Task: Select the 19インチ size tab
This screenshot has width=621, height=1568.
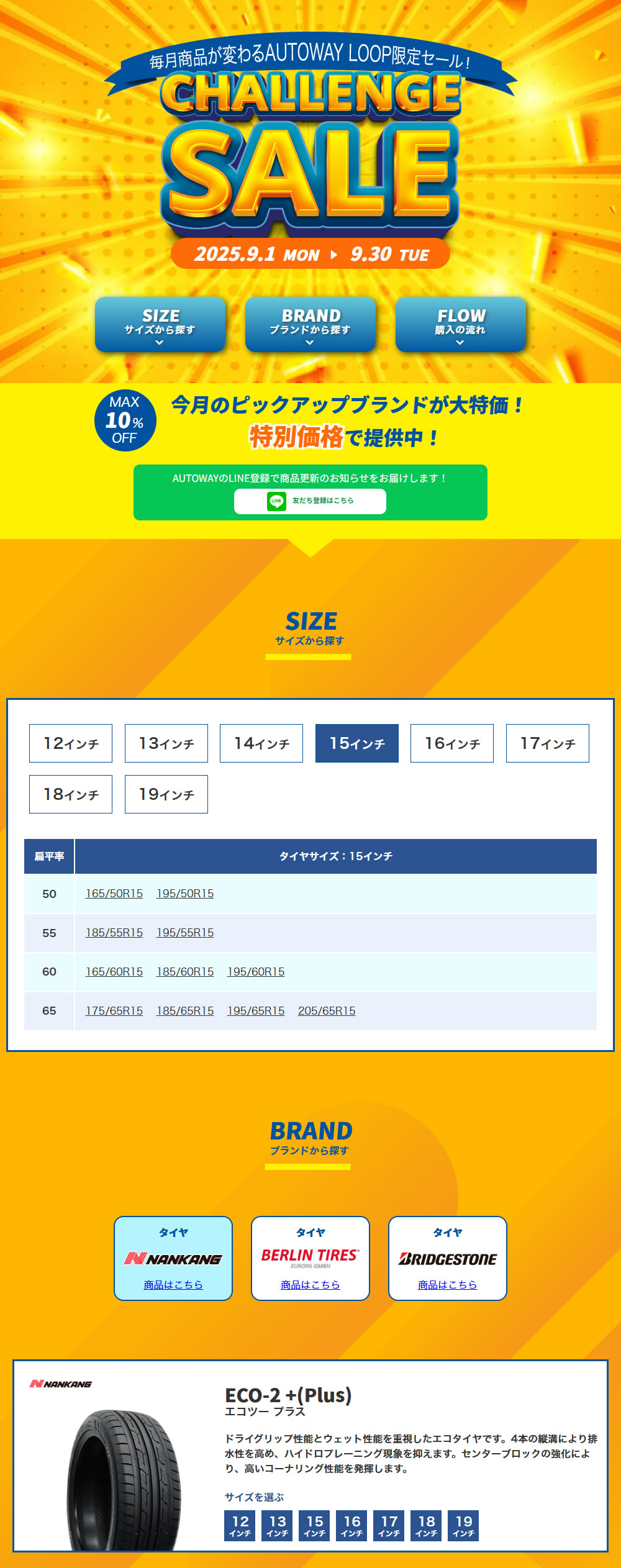Action: point(166,794)
